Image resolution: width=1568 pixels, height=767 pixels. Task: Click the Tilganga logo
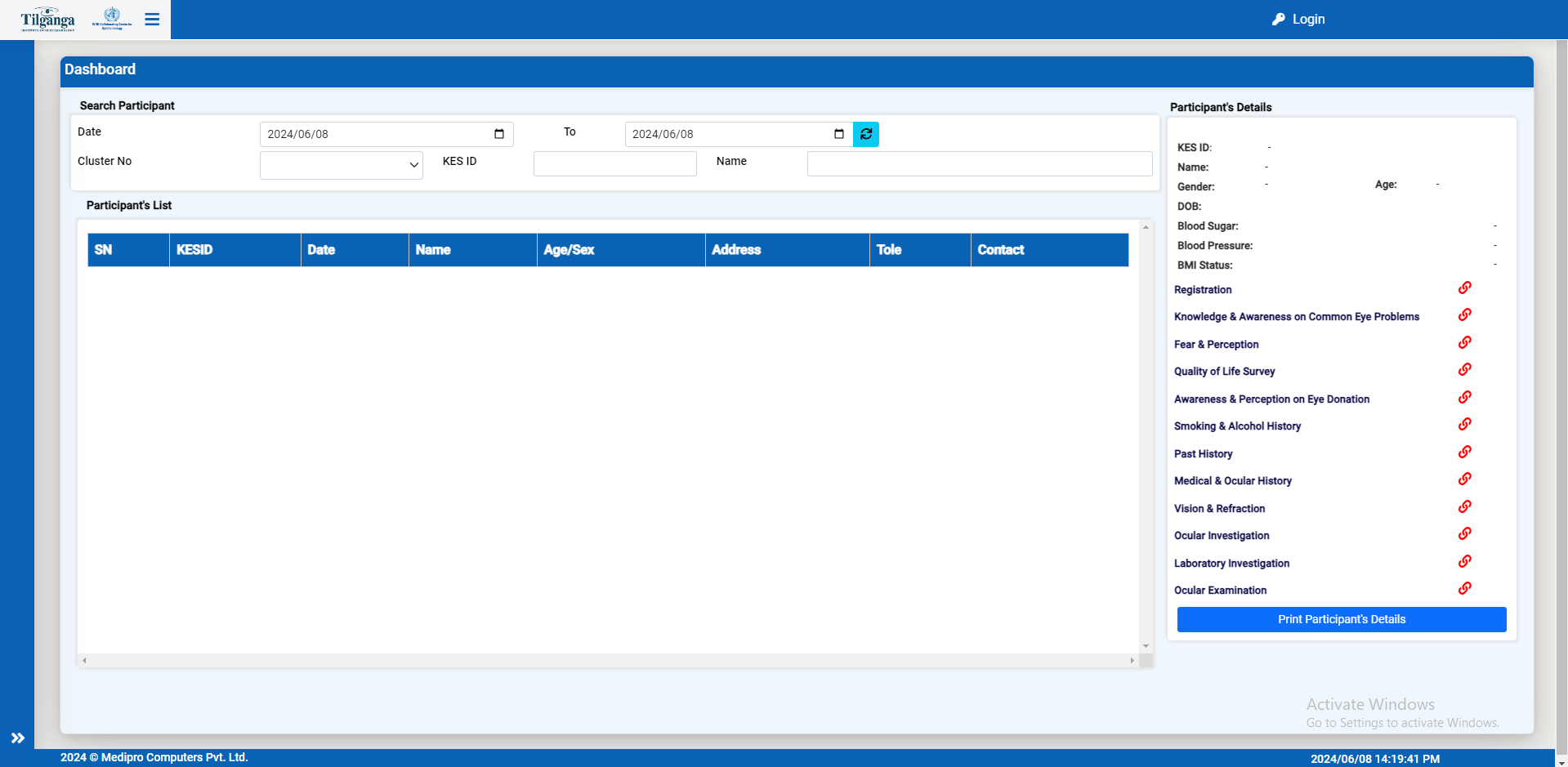[47, 19]
